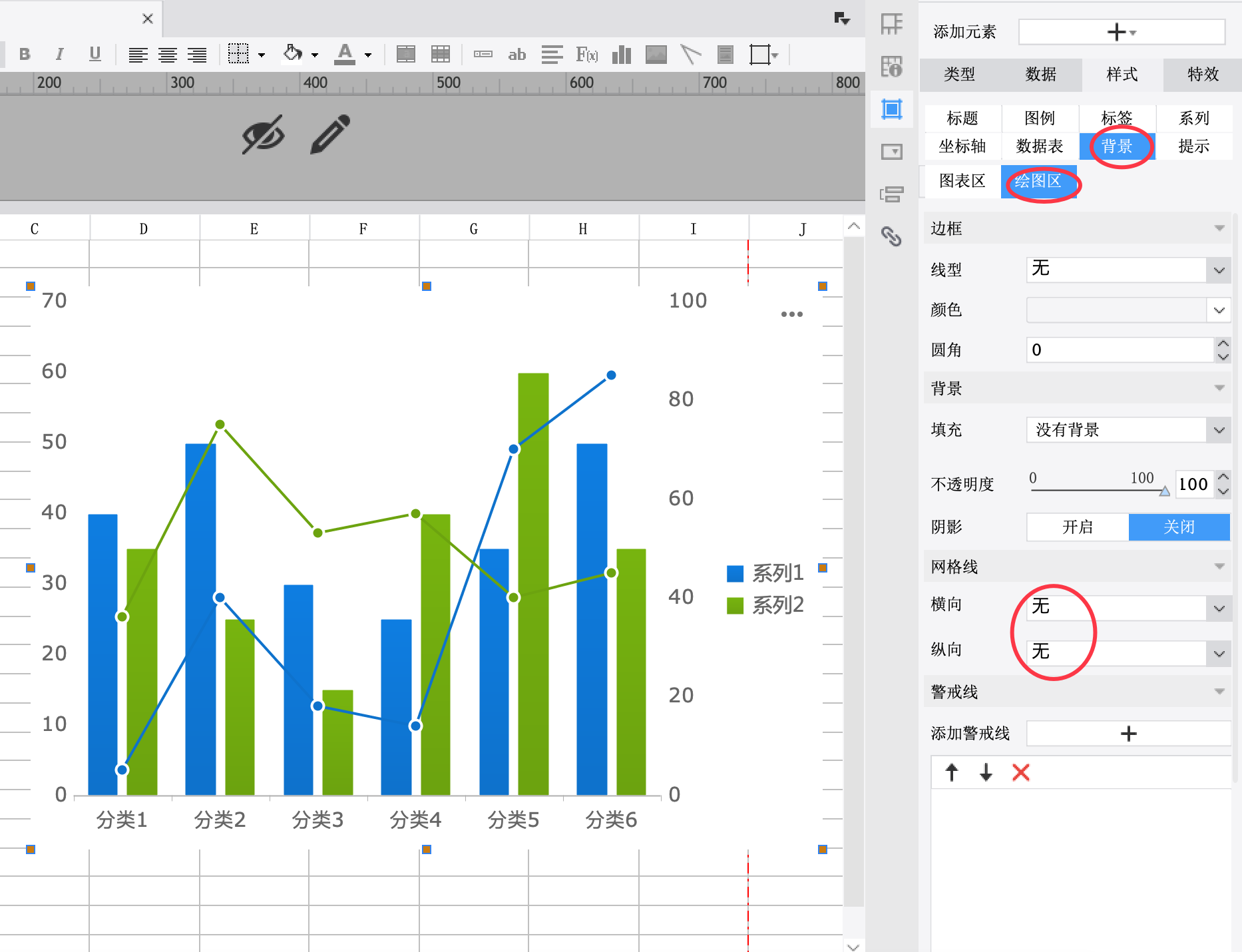Viewport: 1242px width, 952px height.
Task: Click the underline formatting icon
Action: click(95, 55)
